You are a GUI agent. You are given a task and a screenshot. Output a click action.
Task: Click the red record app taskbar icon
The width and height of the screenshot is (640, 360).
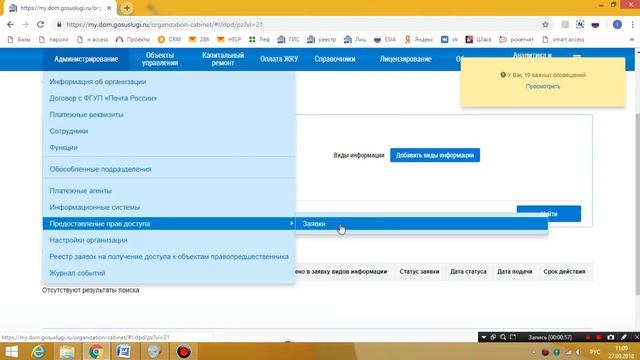pos(184,351)
